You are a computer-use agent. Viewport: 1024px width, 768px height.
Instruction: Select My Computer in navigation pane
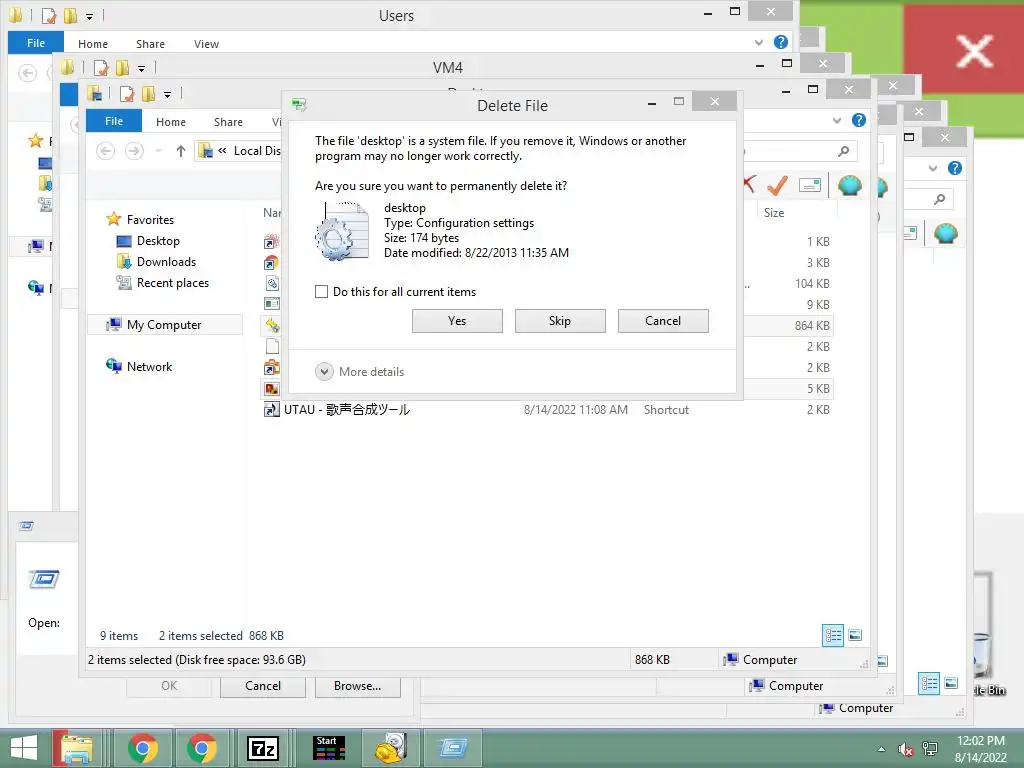[x=164, y=325]
